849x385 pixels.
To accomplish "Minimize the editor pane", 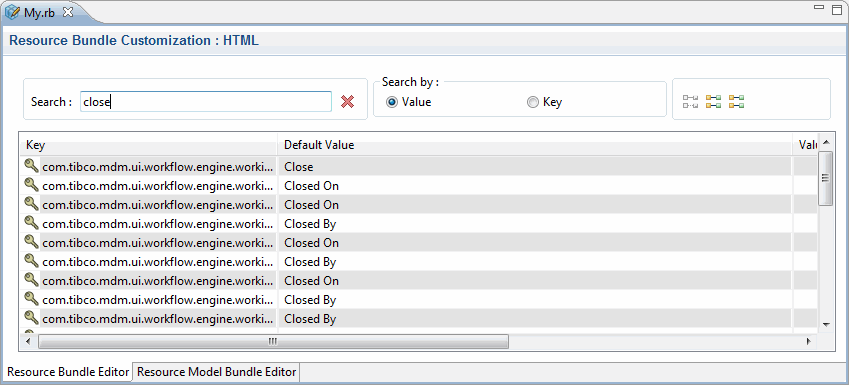I will (x=819, y=8).
